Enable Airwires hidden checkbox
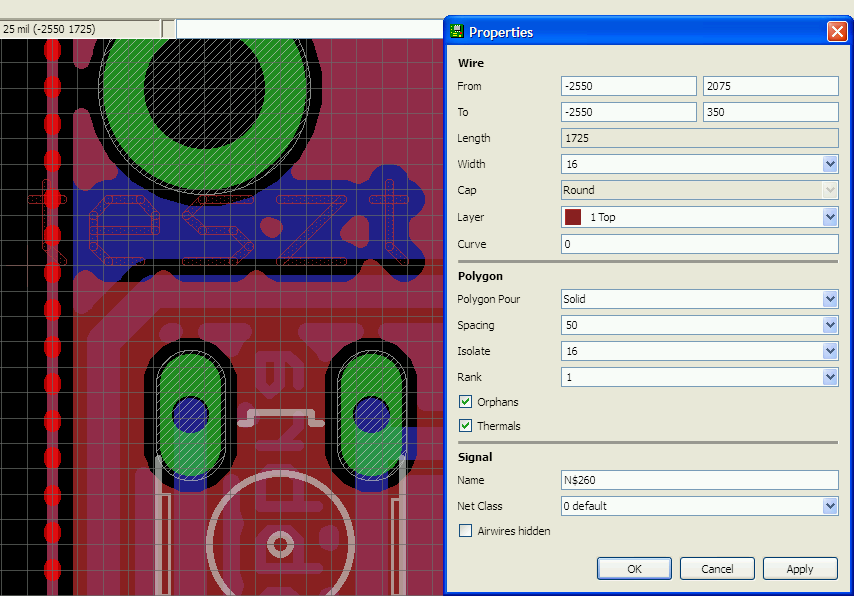 click(465, 531)
